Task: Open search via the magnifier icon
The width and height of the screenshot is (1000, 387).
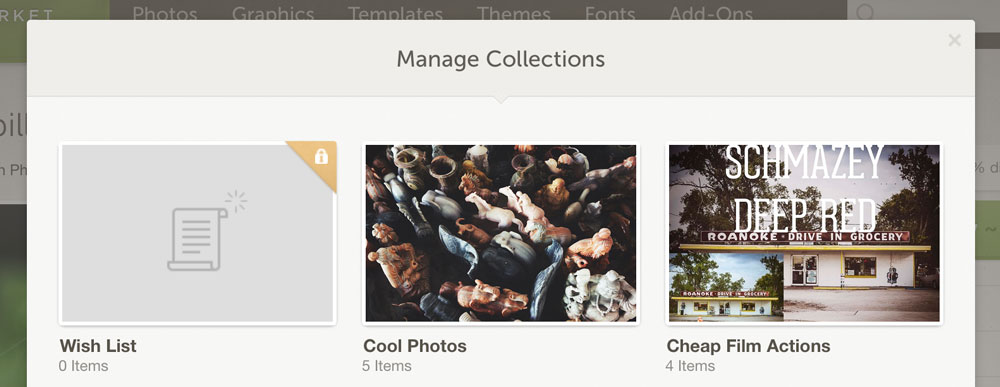Action: [x=865, y=11]
